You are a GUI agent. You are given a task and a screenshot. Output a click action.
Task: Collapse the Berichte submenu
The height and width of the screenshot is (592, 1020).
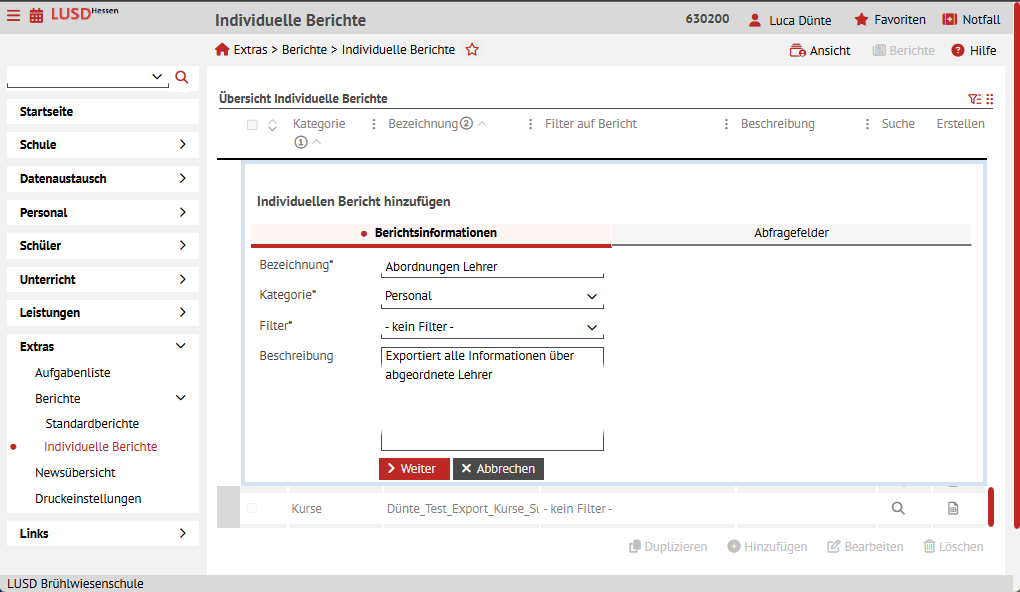(181, 398)
